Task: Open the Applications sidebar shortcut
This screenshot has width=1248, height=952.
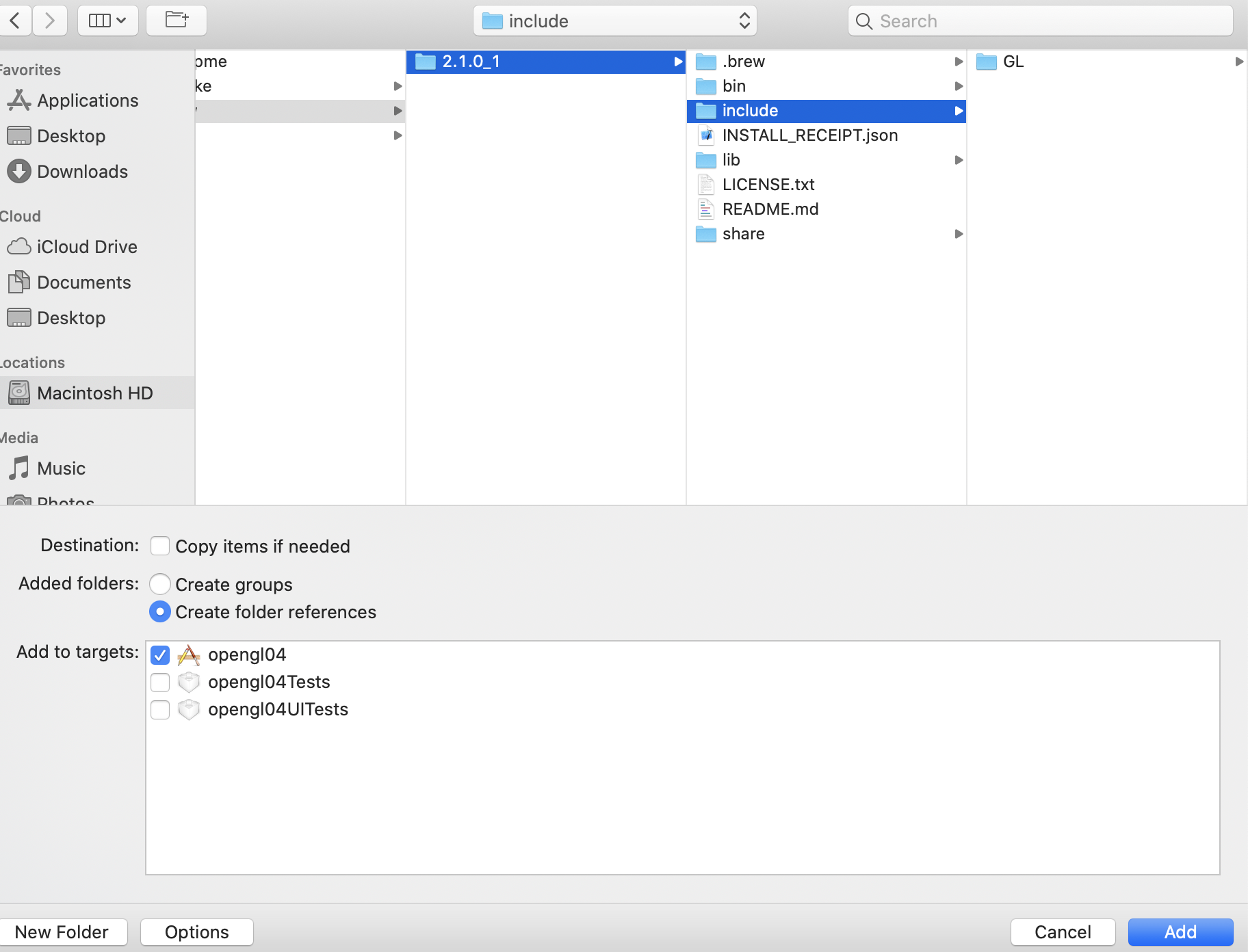Action: [87, 100]
